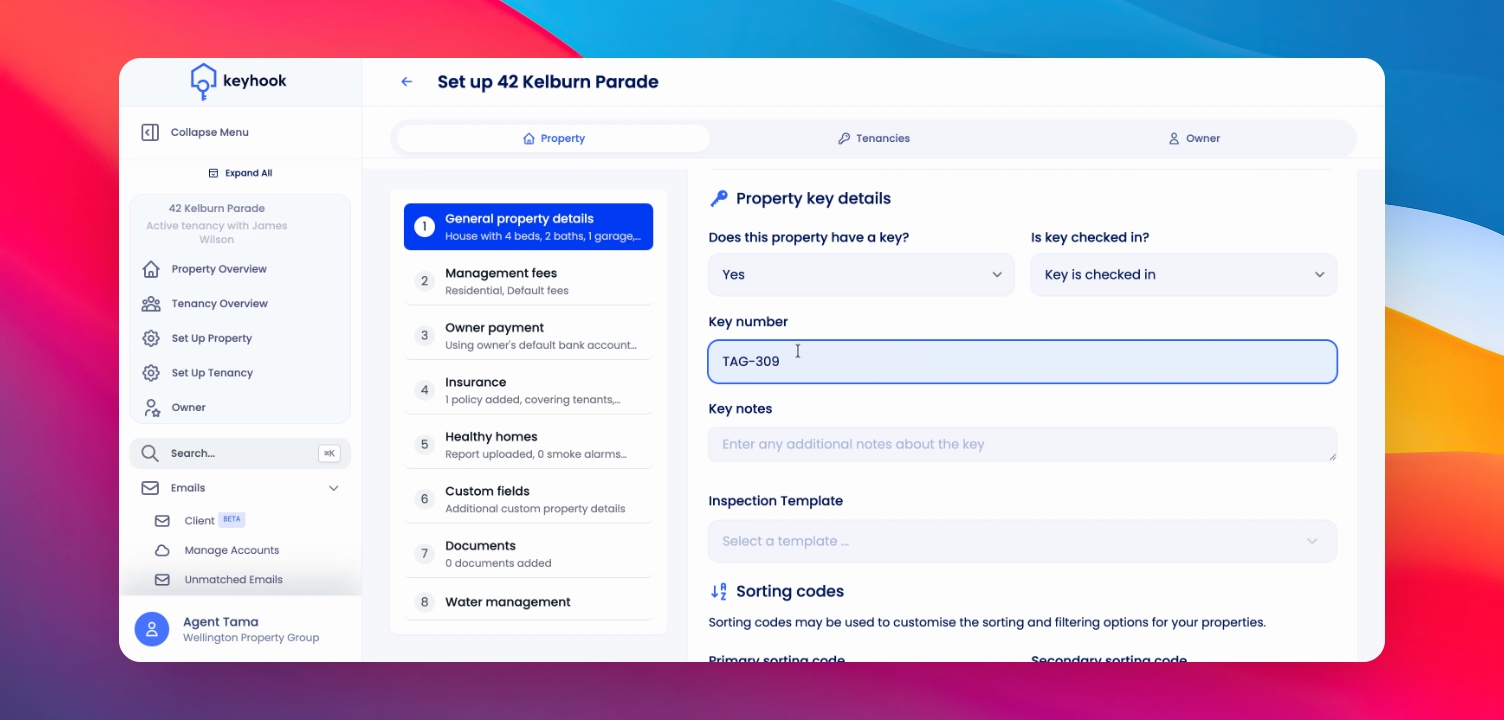
Task: Select step 8 Water management
Action: click(528, 602)
